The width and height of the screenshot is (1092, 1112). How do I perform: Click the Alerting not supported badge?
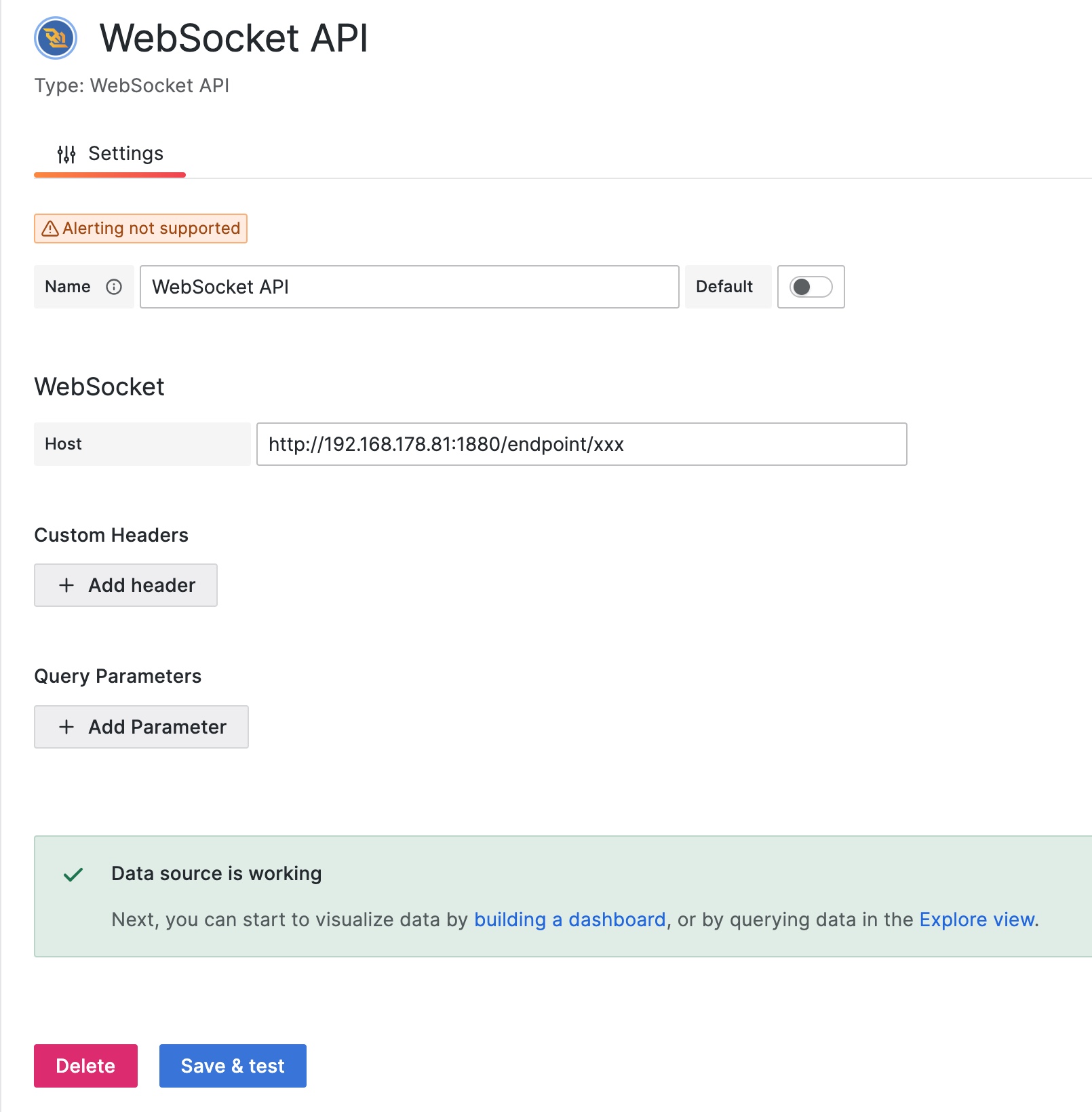point(140,229)
